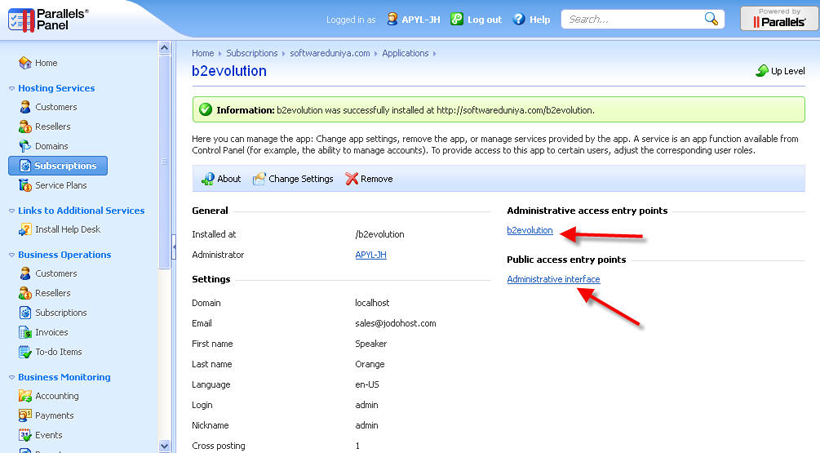Open Events under Business Monitoring
820x453 pixels.
tap(40, 435)
